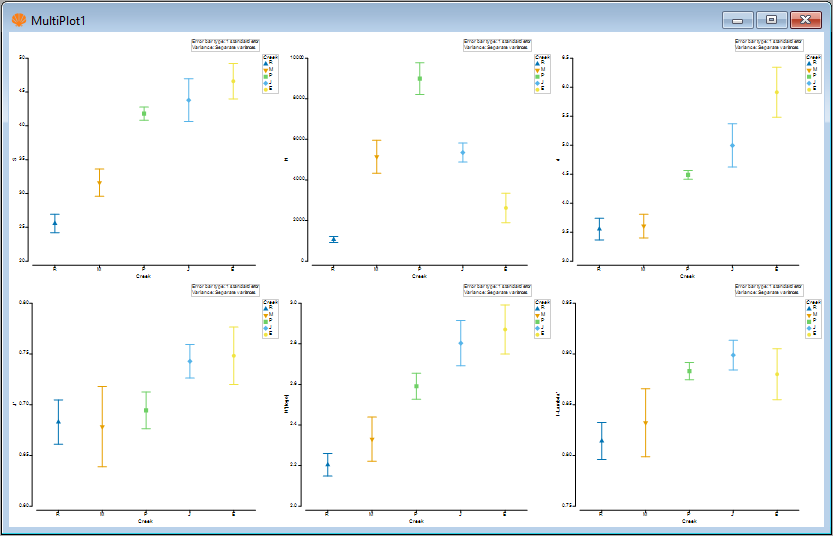The width and height of the screenshot is (833, 536).
Task: Click the Creek x-axis title under top-middle plot
Action: pyautogui.click(x=419, y=276)
